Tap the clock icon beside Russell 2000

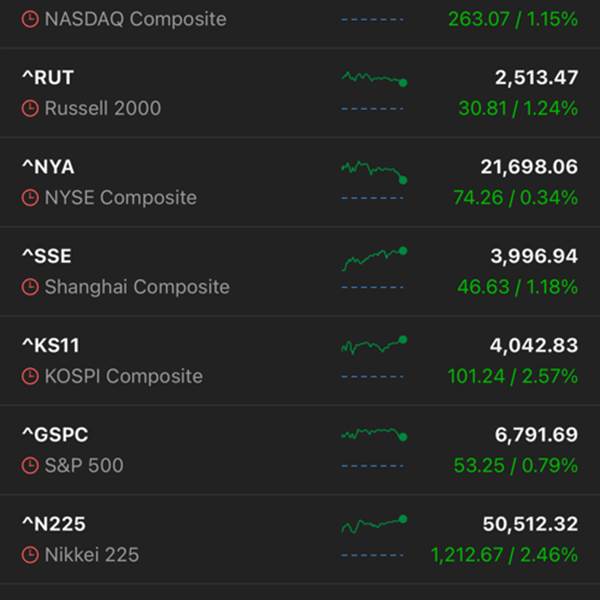coord(31,108)
